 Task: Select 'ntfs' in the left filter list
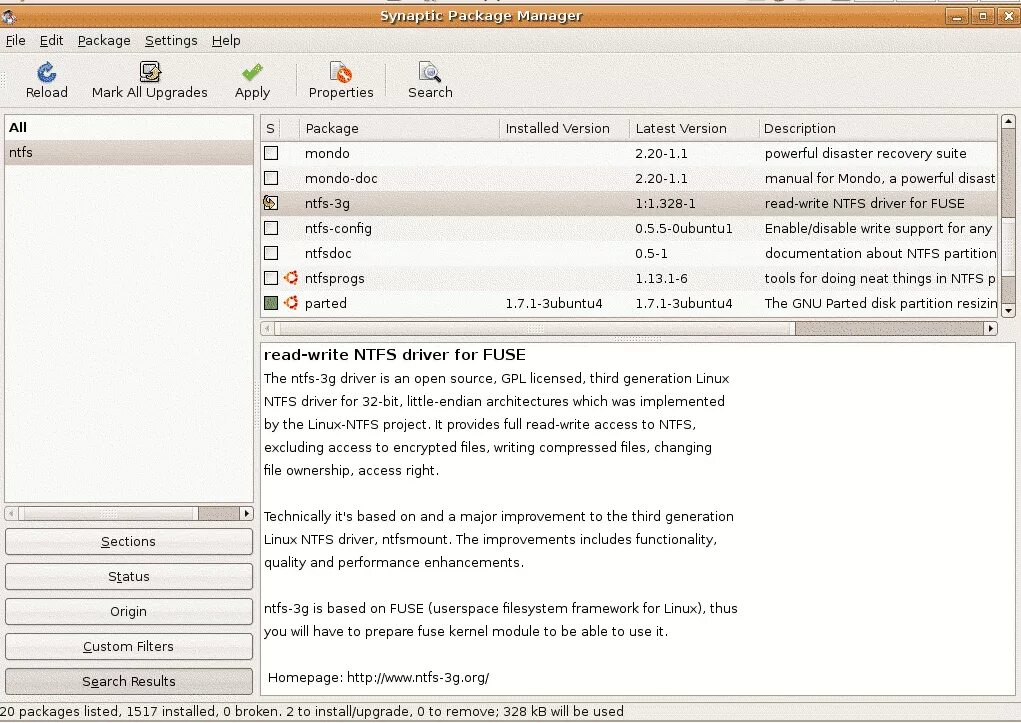click(128, 152)
